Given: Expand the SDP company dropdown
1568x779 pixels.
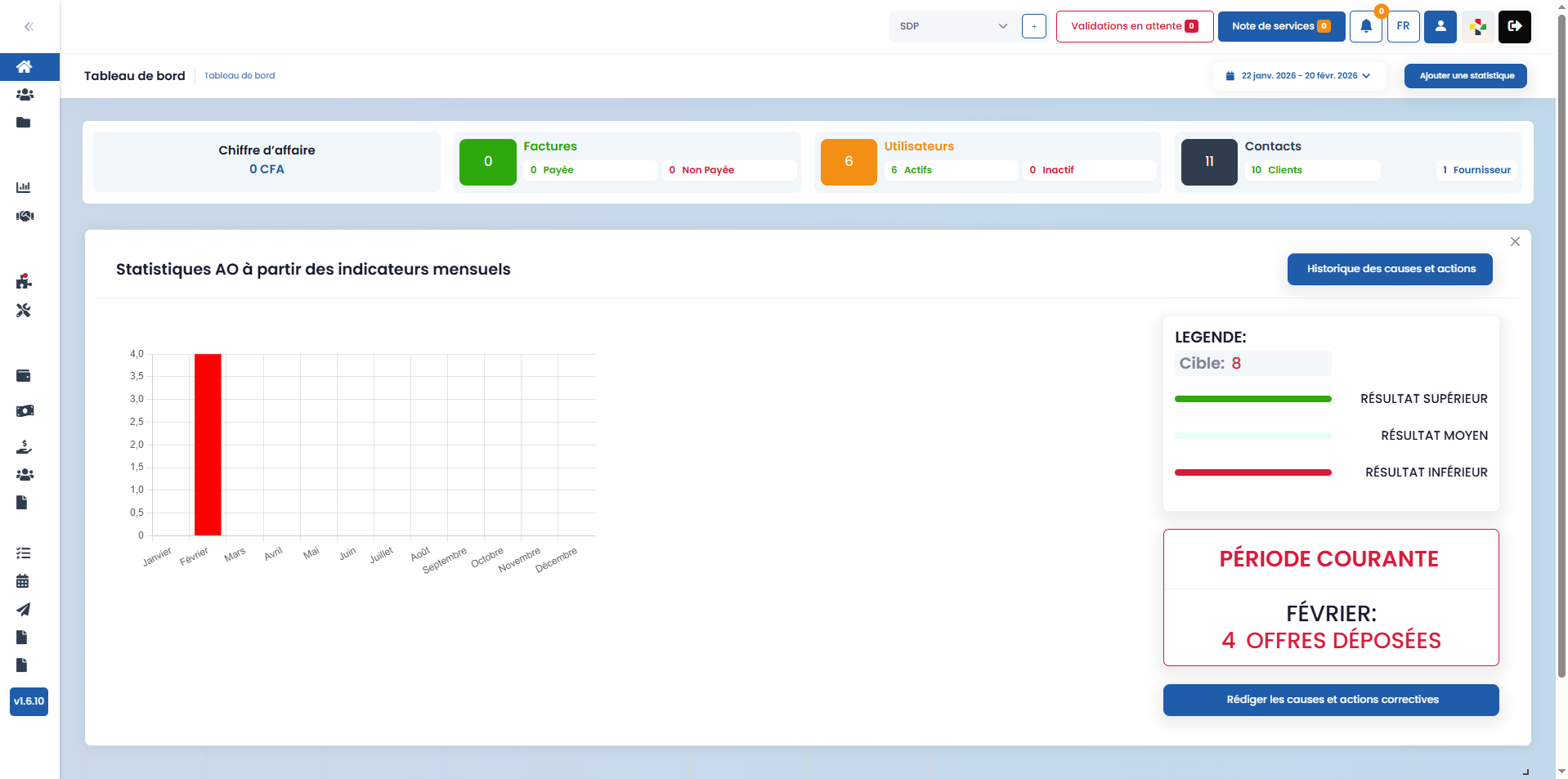Looking at the screenshot, I should tap(953, 26).
